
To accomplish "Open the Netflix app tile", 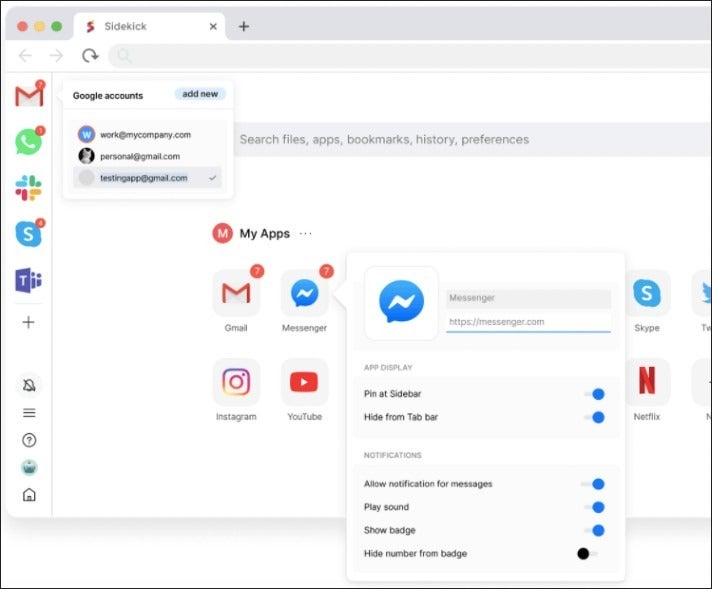I will point(647,382).
